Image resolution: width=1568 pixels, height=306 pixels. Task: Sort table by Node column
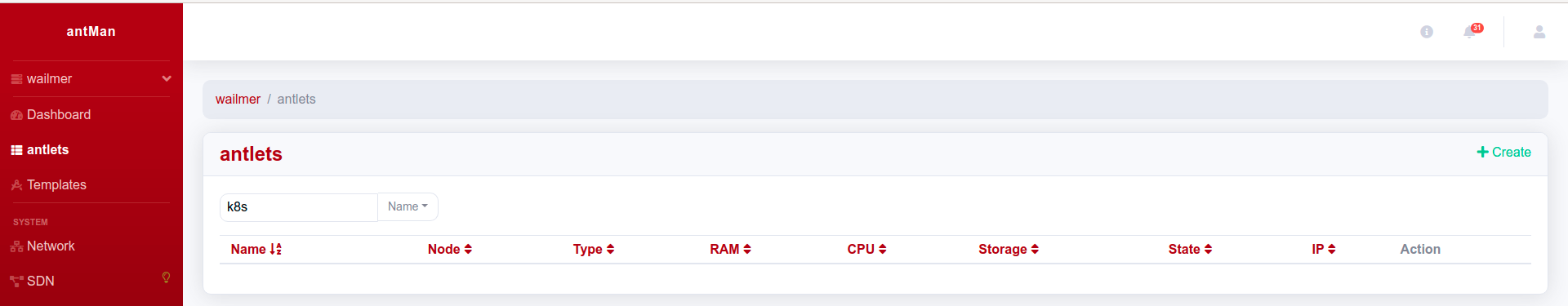[x=450, y=250]
